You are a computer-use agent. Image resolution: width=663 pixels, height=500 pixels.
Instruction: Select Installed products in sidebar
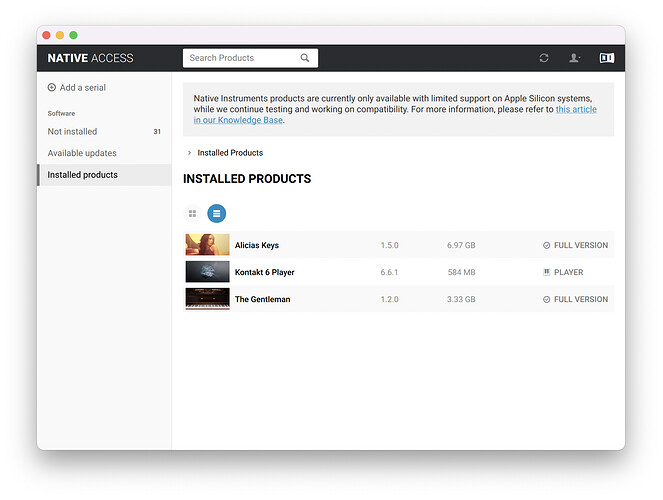(104, 175)
